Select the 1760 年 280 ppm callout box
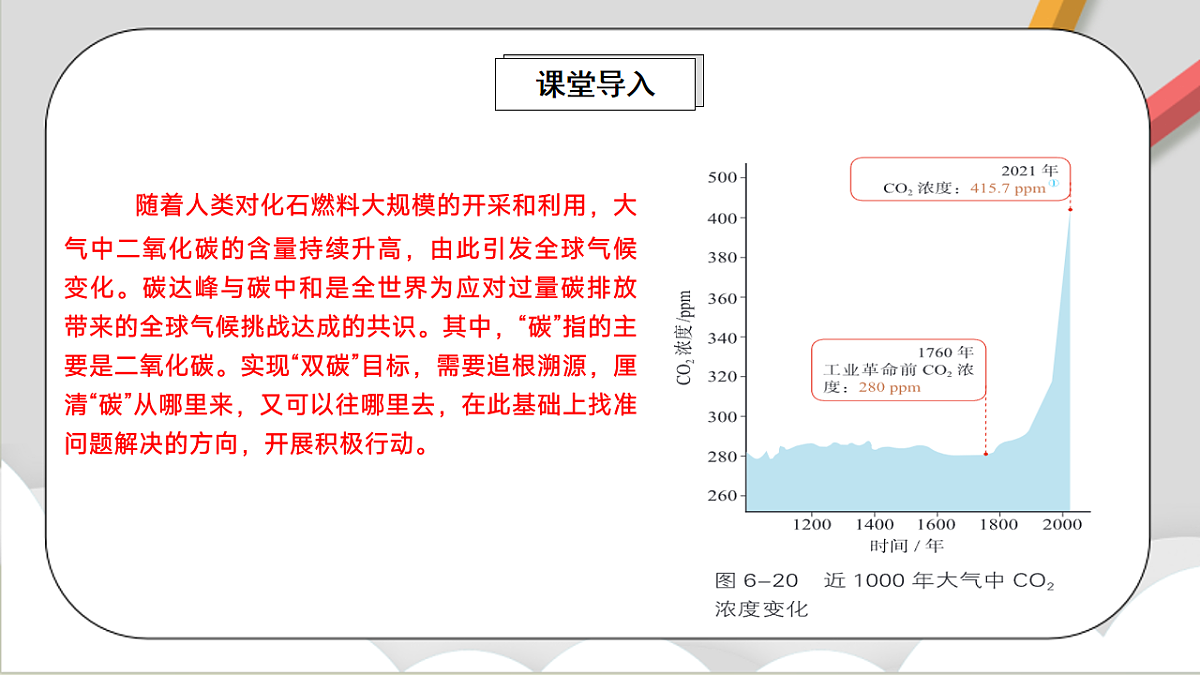The height and width of the screenshot is (675, 1200). [x=897, y=370]
